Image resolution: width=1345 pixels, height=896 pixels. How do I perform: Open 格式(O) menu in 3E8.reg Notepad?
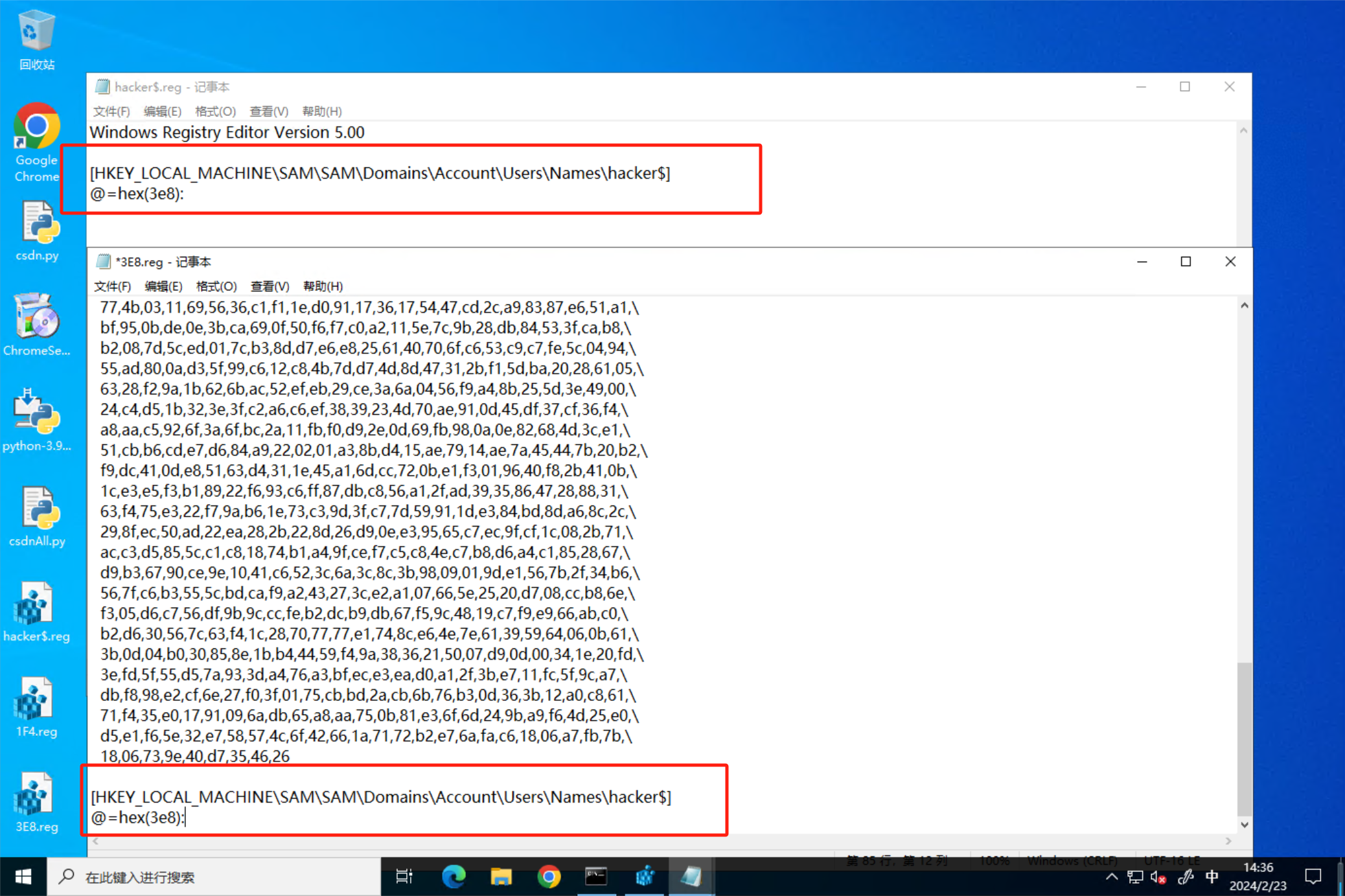[x=216, y=286]
